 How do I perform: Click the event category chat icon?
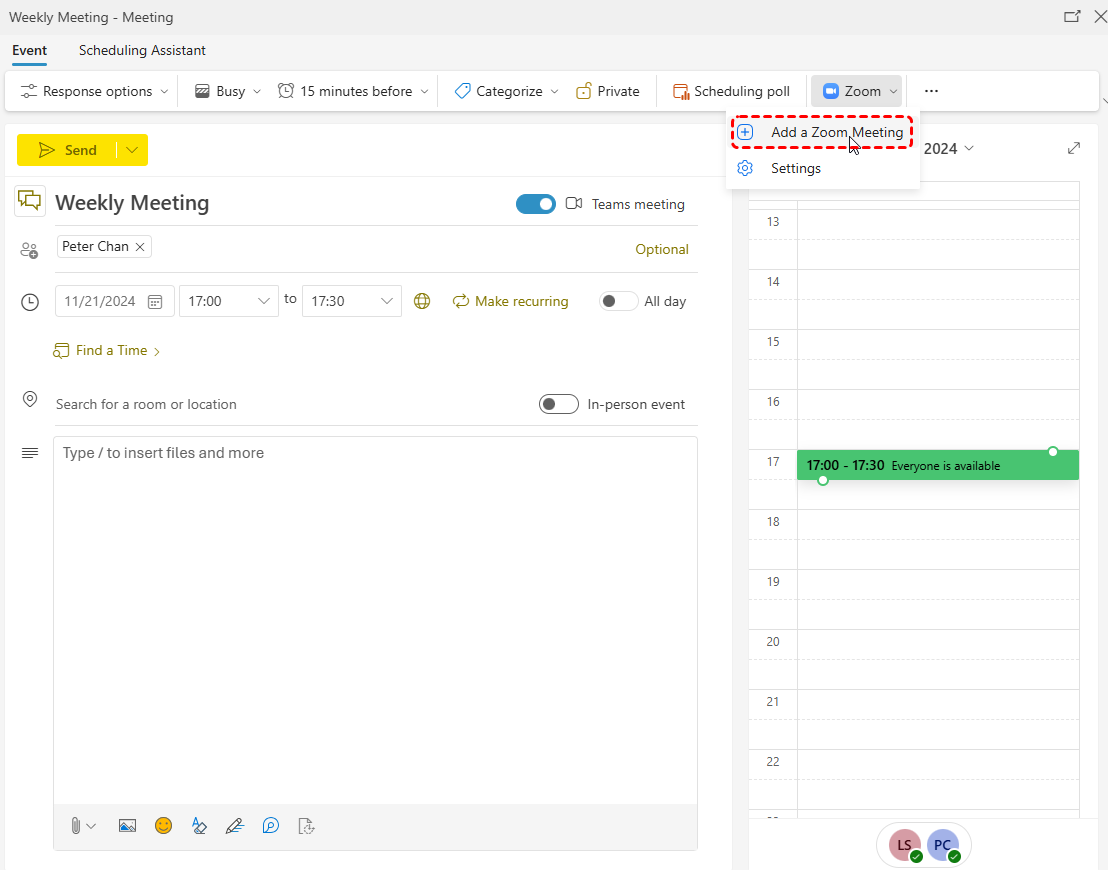[30, 201]
